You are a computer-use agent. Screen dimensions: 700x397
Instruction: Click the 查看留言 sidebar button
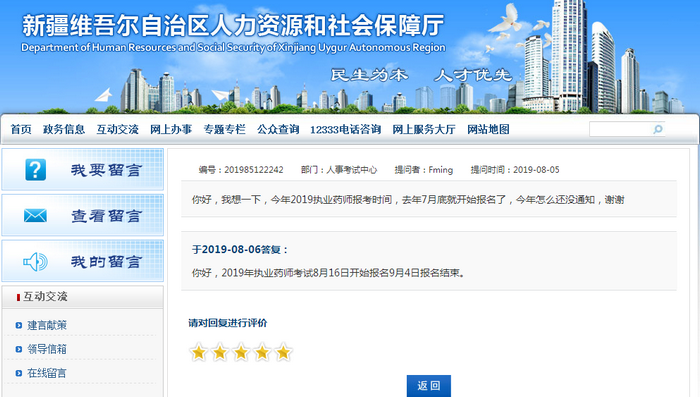[83, 215]
